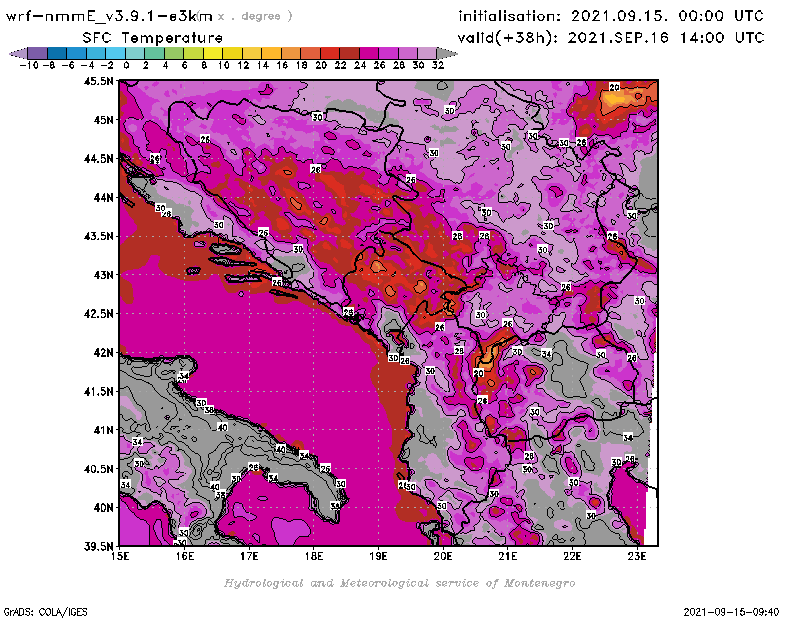
Task: Click the legend value label 32
Action: [438, 65]
